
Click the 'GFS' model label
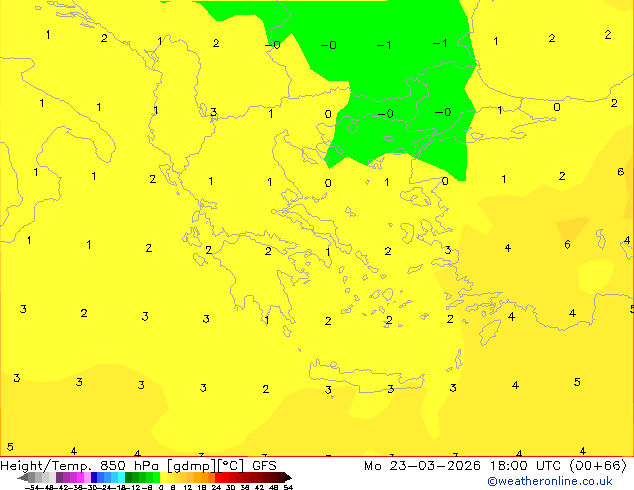(x=264, y=466)
